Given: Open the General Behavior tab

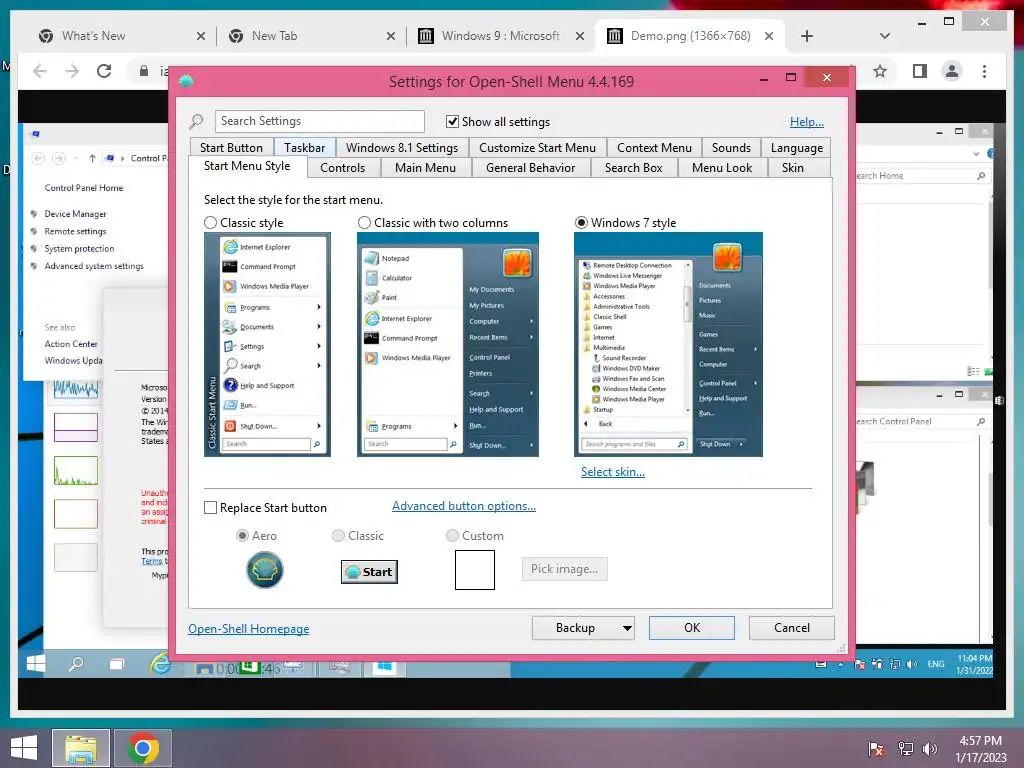Looking at the screenshot, I should (x=530, y=168).
